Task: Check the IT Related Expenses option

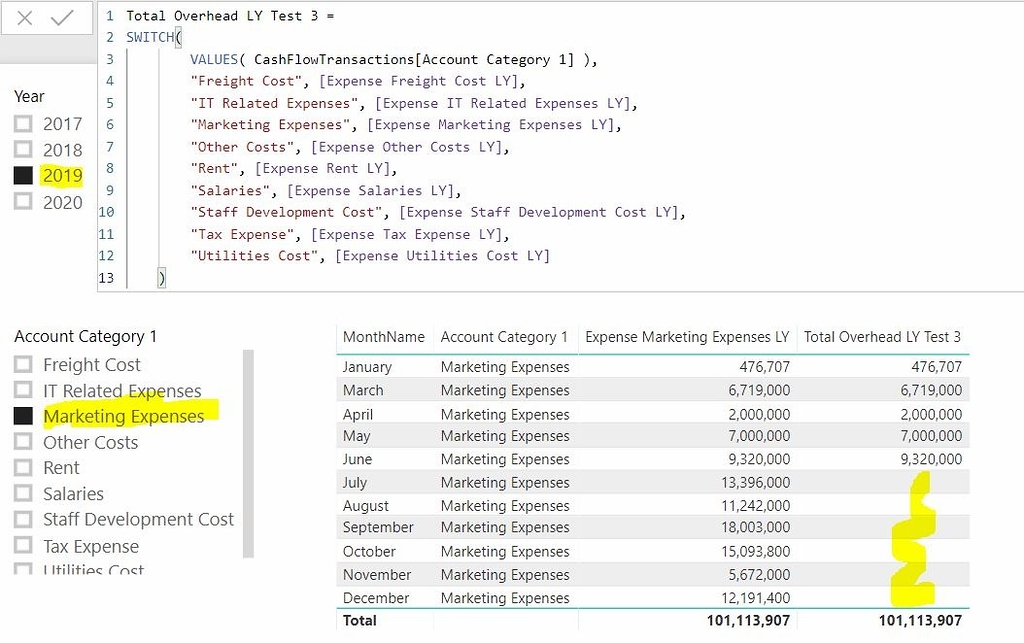Action: tap(24, 390)
